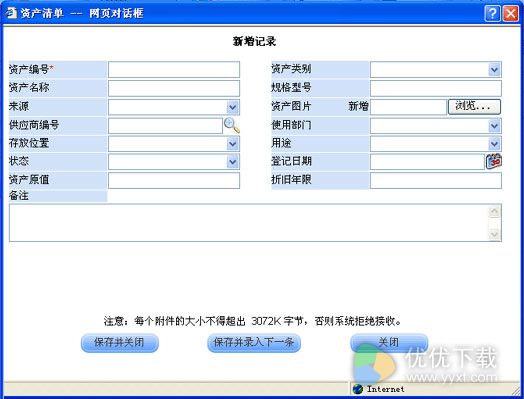Click the 资产图片 file path field

pos(408,107)
